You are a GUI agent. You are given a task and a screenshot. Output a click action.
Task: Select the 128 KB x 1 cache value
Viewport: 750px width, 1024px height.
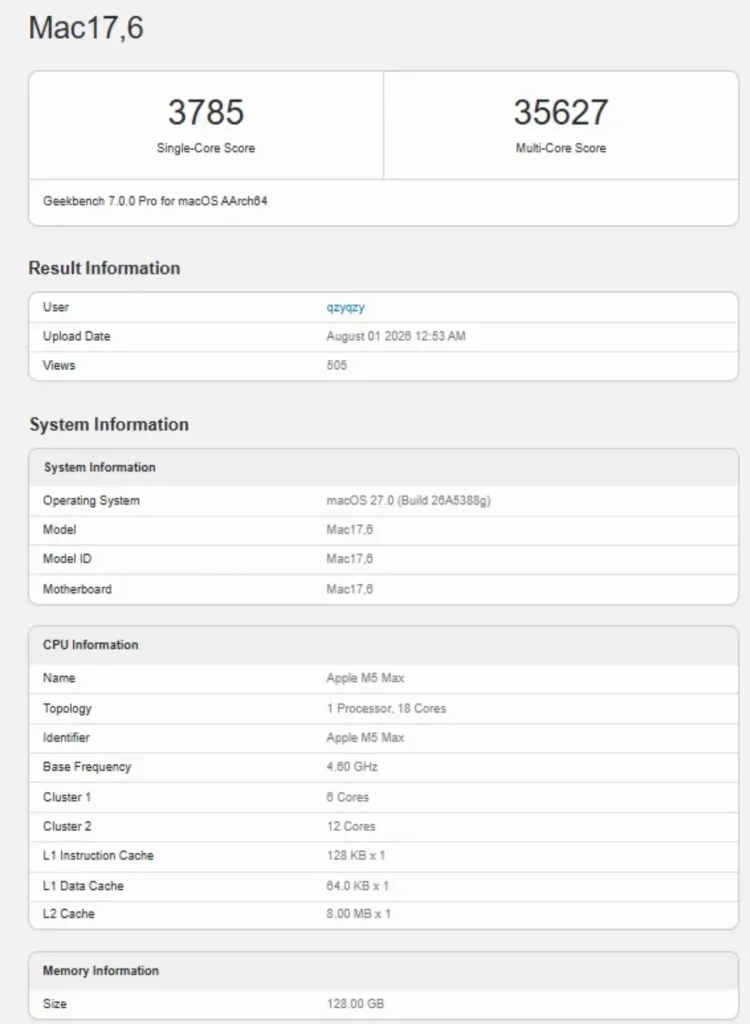point(356,856)
